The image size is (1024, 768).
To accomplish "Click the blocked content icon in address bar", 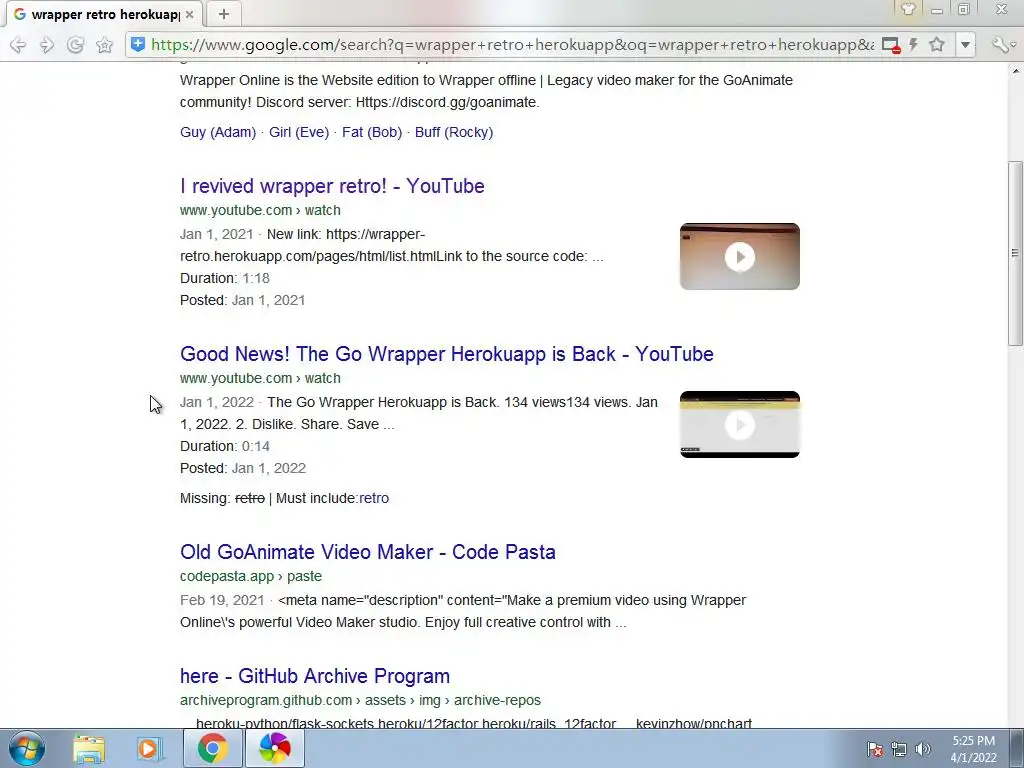I will 891,45.
